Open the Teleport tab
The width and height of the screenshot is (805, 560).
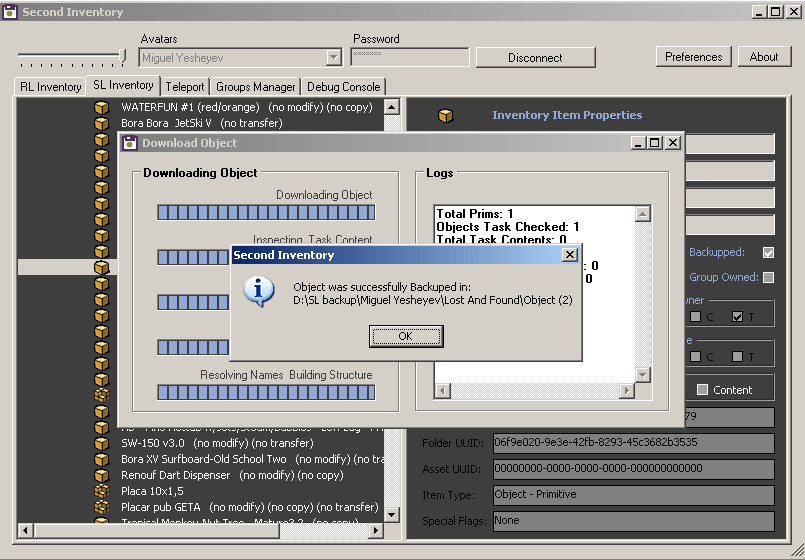[x=185, y=87]
